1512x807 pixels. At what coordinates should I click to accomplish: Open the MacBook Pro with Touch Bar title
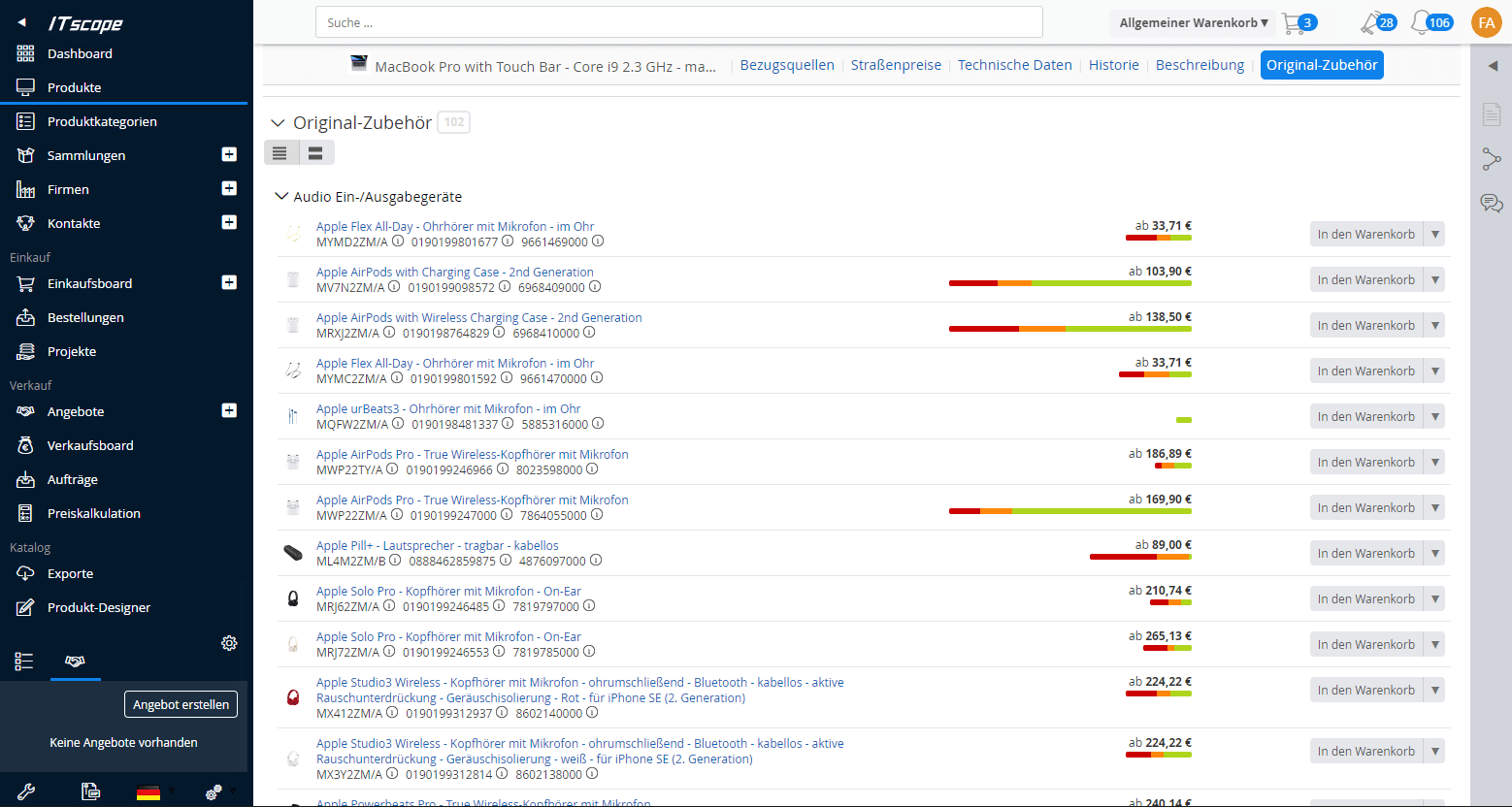545,66
